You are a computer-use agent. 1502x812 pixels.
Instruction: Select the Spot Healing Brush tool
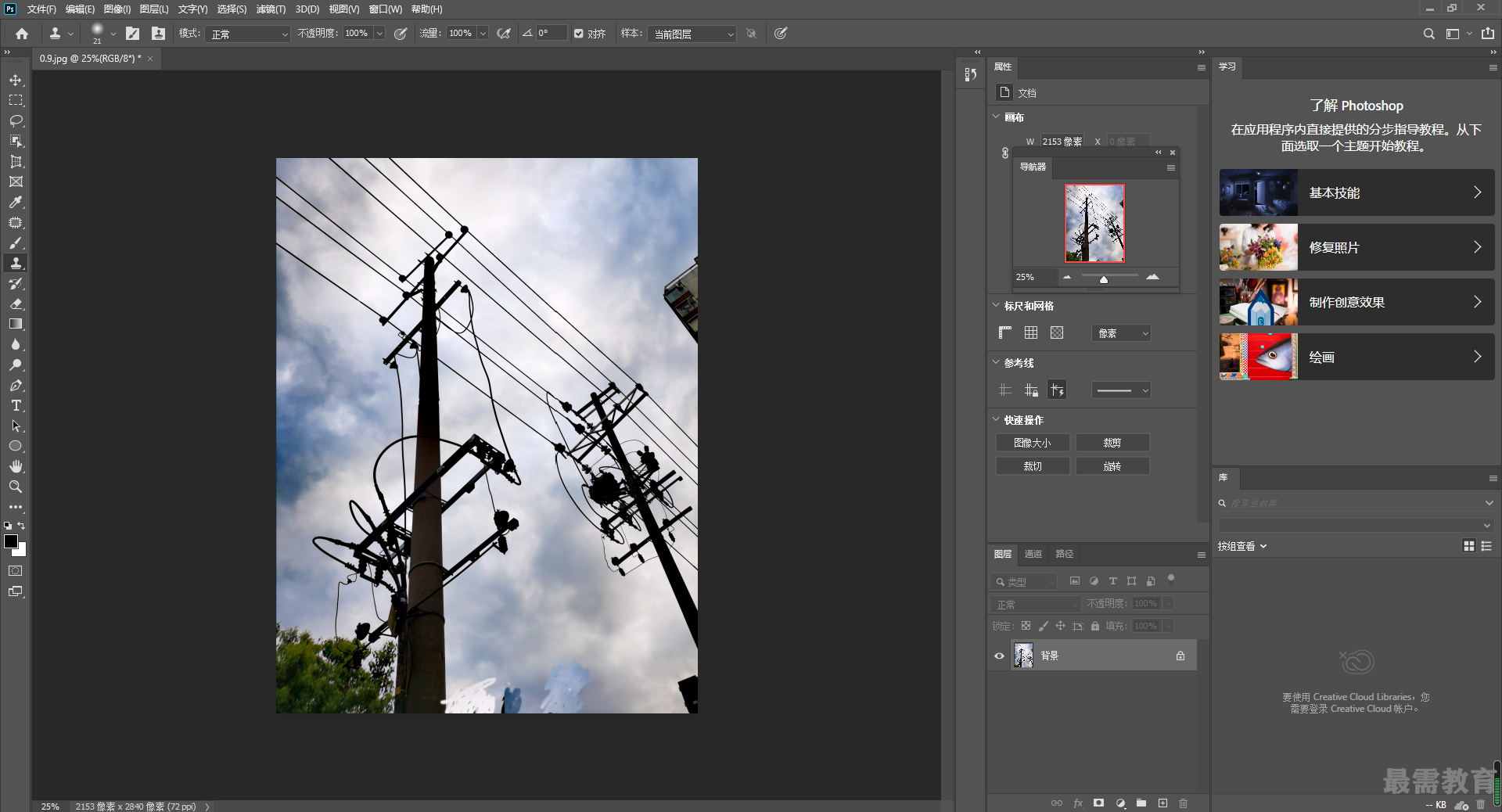coord(16,222)
